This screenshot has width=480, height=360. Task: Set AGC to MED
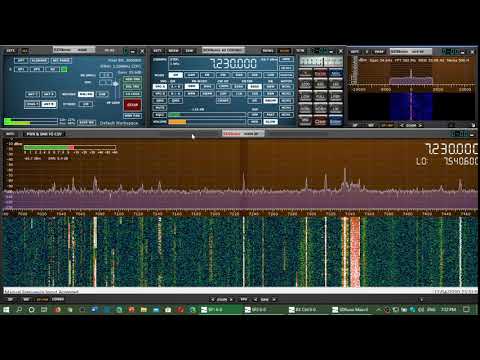pos(255,122)
